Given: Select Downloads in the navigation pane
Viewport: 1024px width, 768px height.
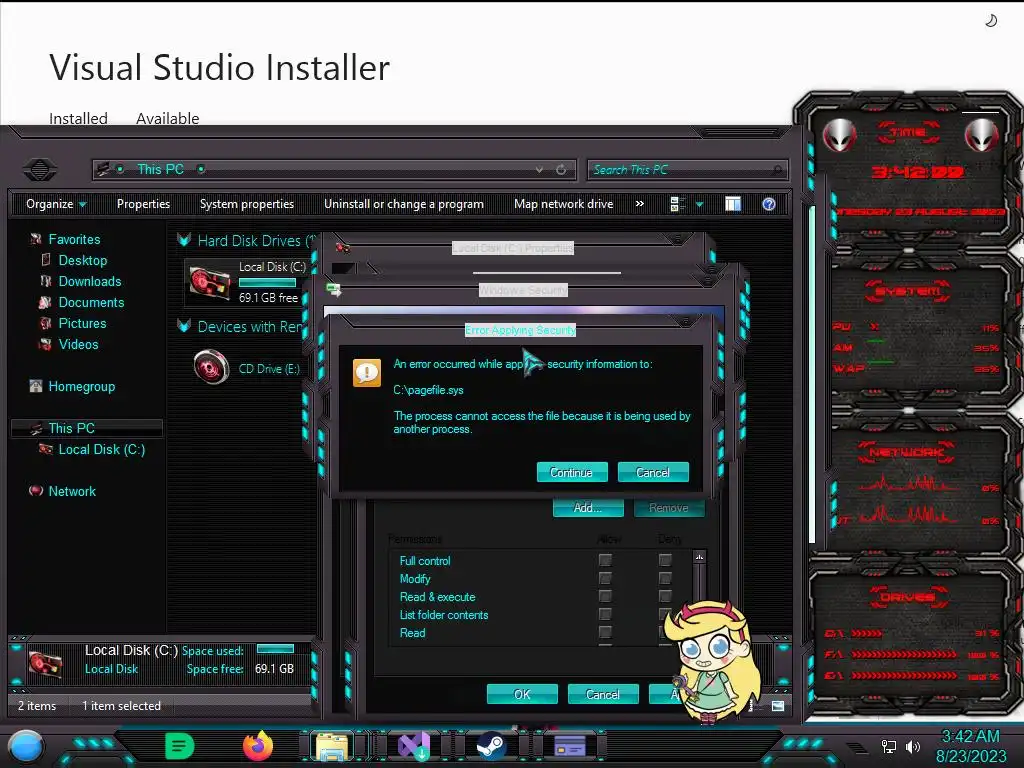Looking at the screenshot, I should [89, 281].
